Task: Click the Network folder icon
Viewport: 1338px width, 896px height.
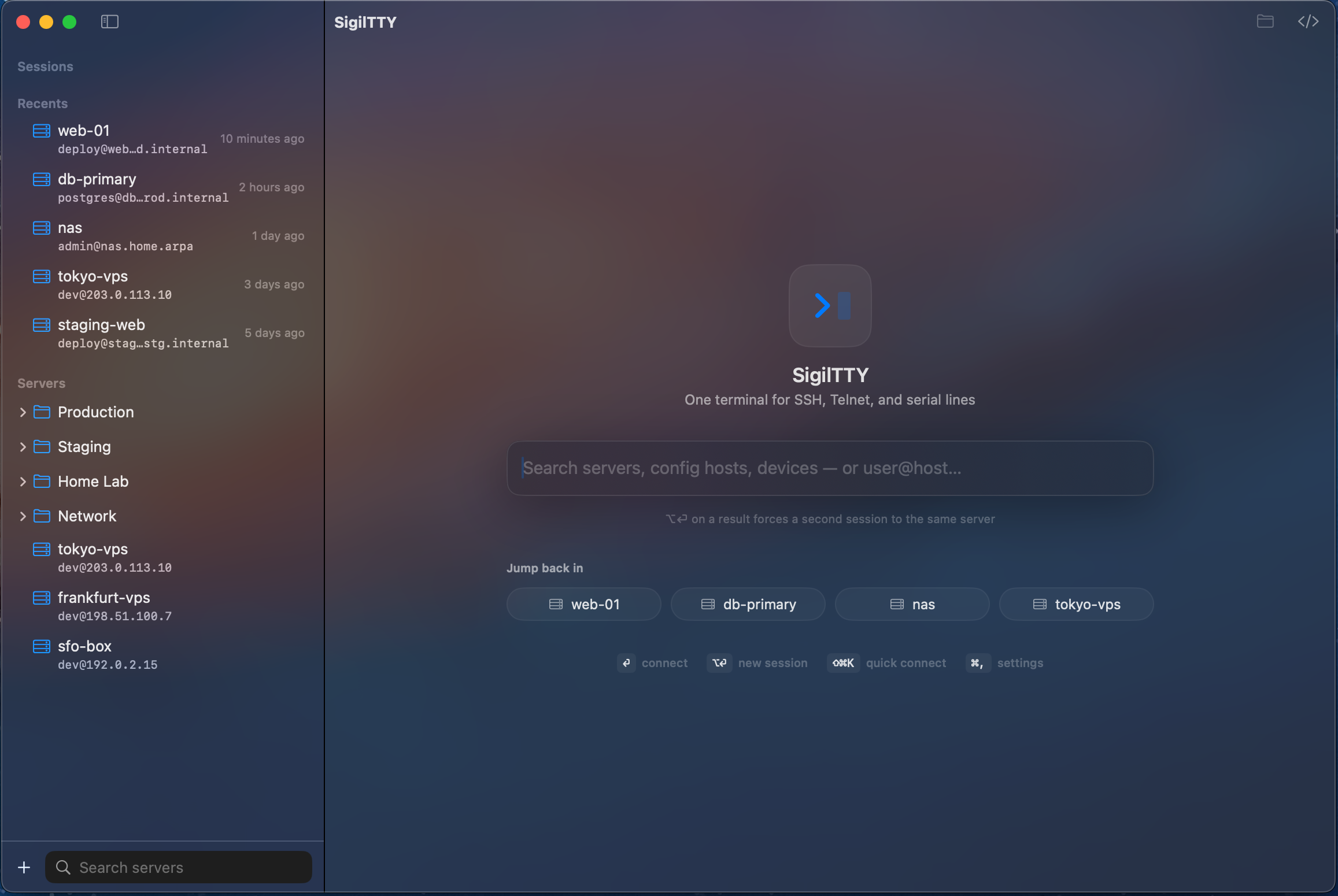Action: coord(42,516)
